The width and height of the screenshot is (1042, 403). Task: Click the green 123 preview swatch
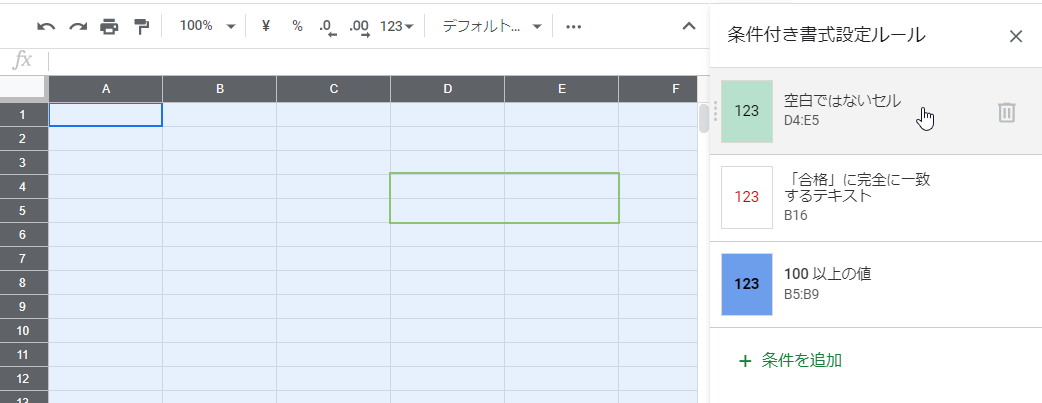(x=747, y=111)
